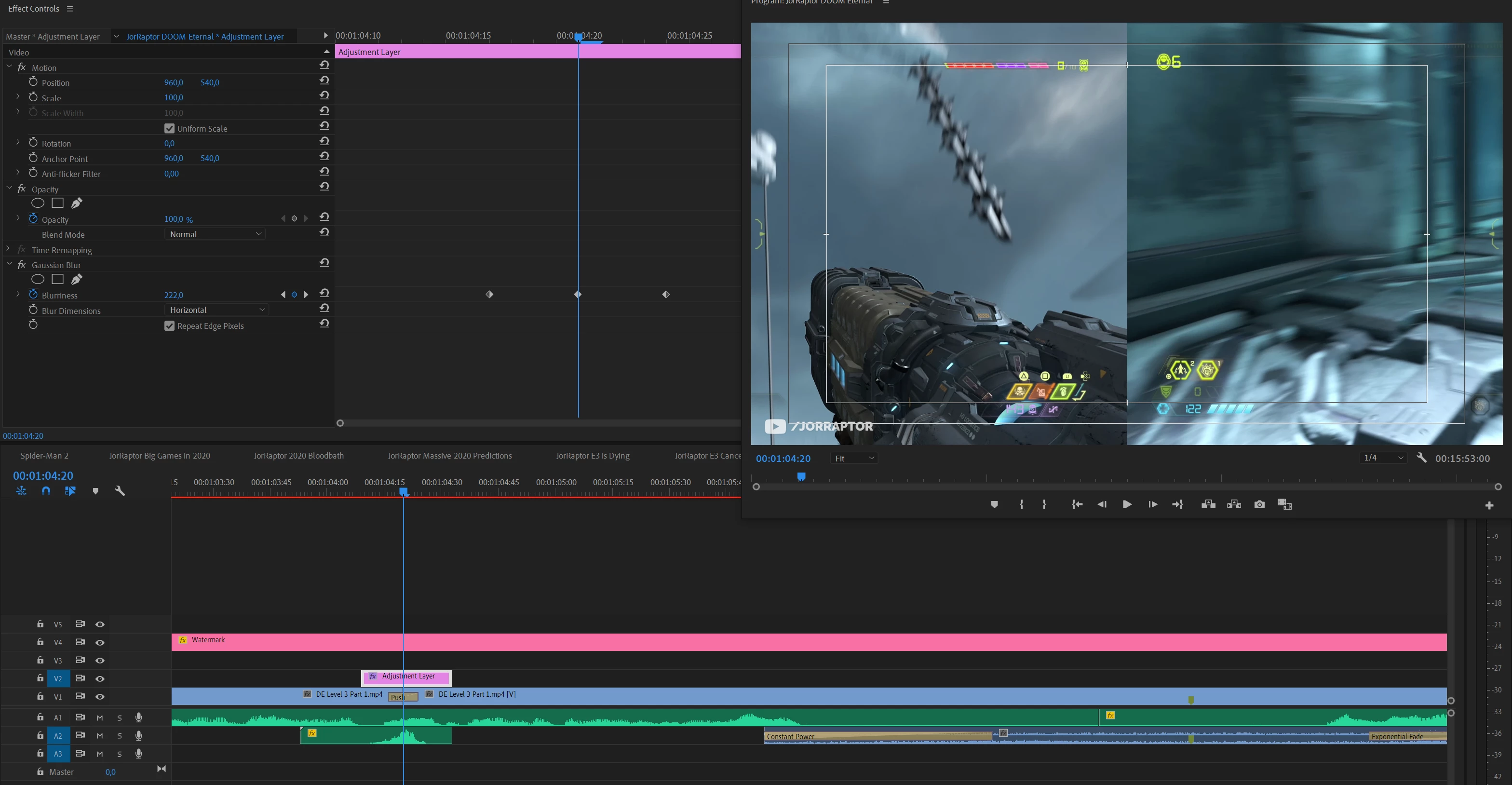Reset the Blurriness parameter
This screenshot has height=785, width=1512.
point(324,293)
